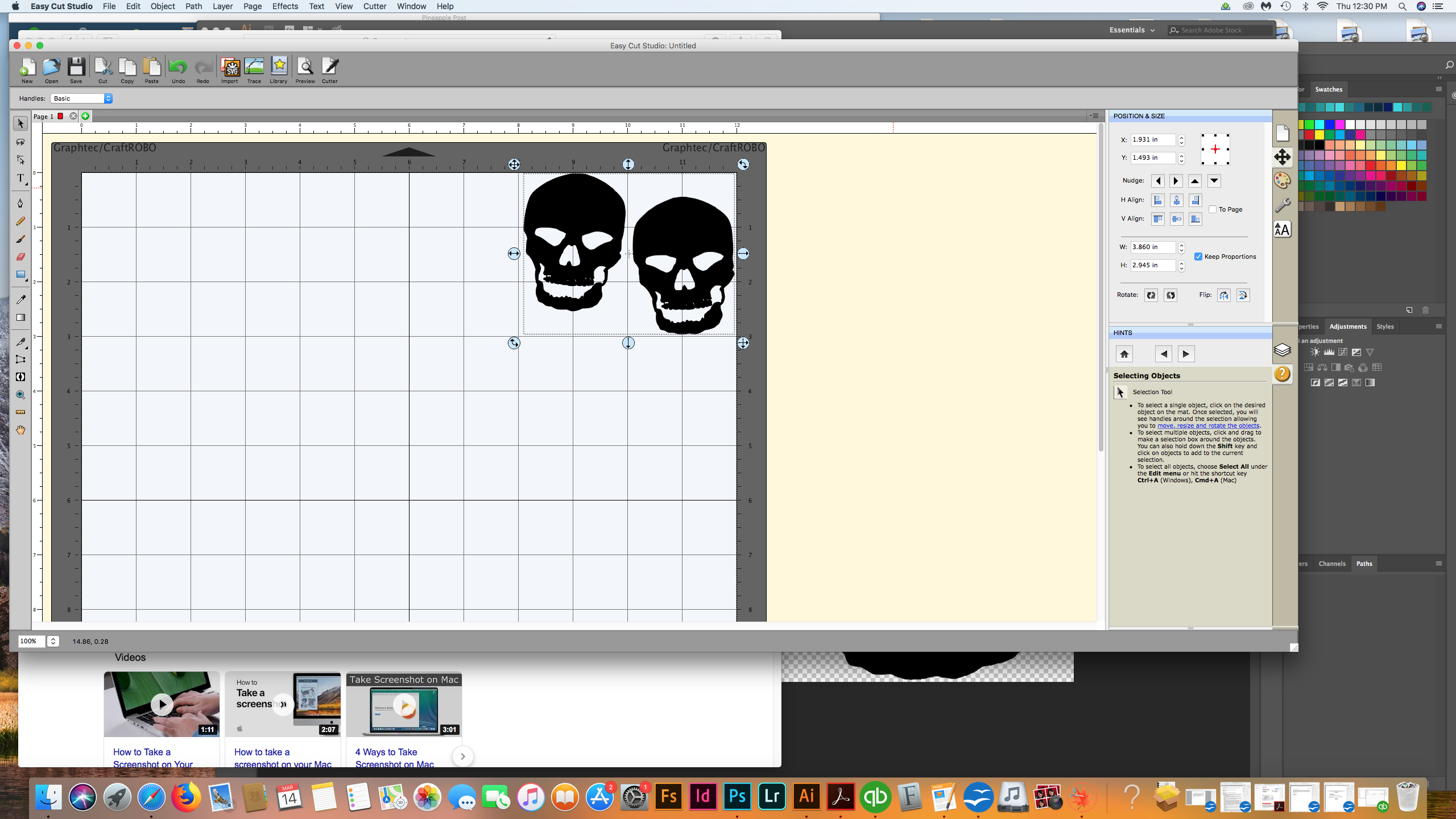Open the Effects menu
This screenshot has width=1456, height=819.
tap(285, 7)
